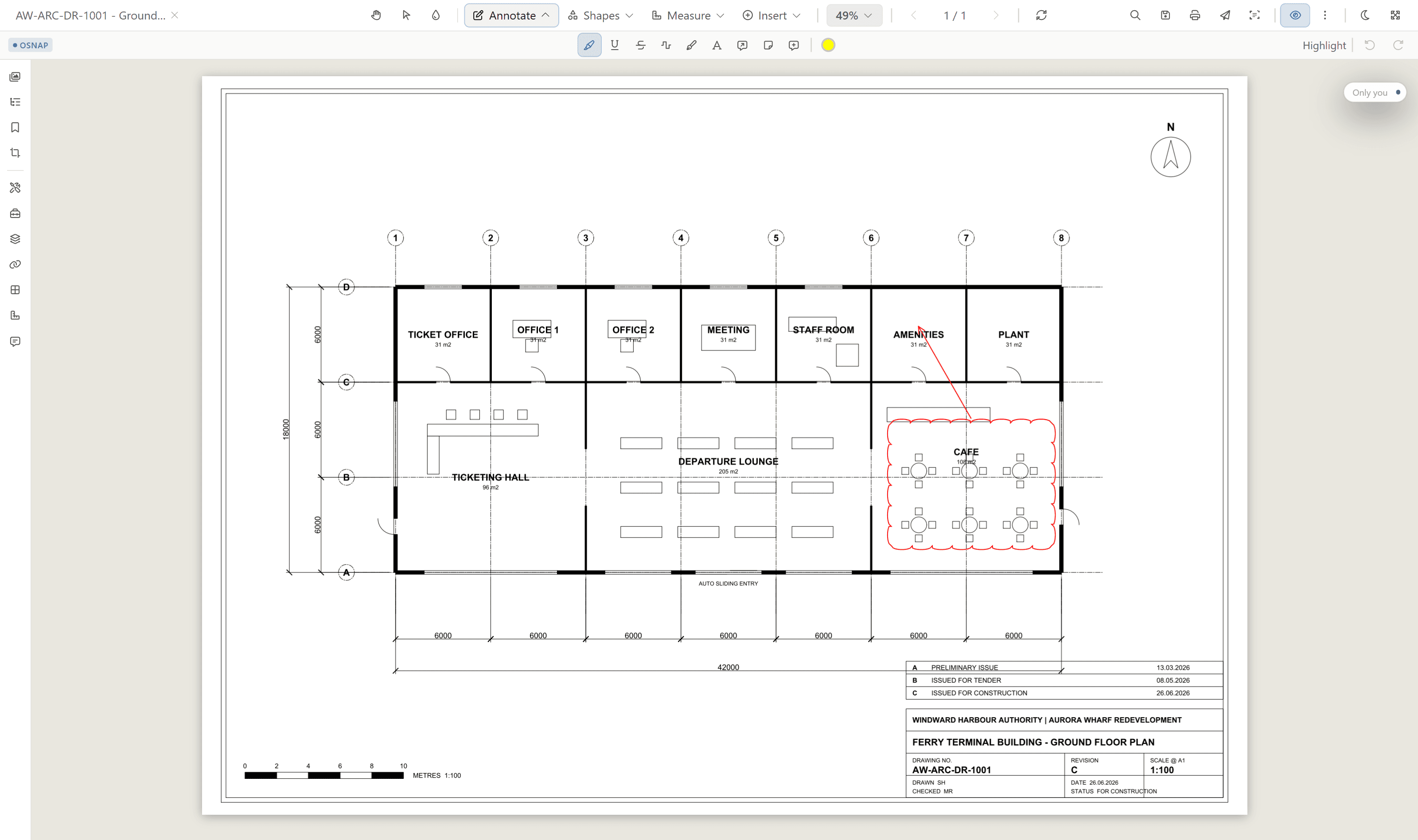Open the layers panel
Viewport: 1418px width, 840px height.
(15, 239)
